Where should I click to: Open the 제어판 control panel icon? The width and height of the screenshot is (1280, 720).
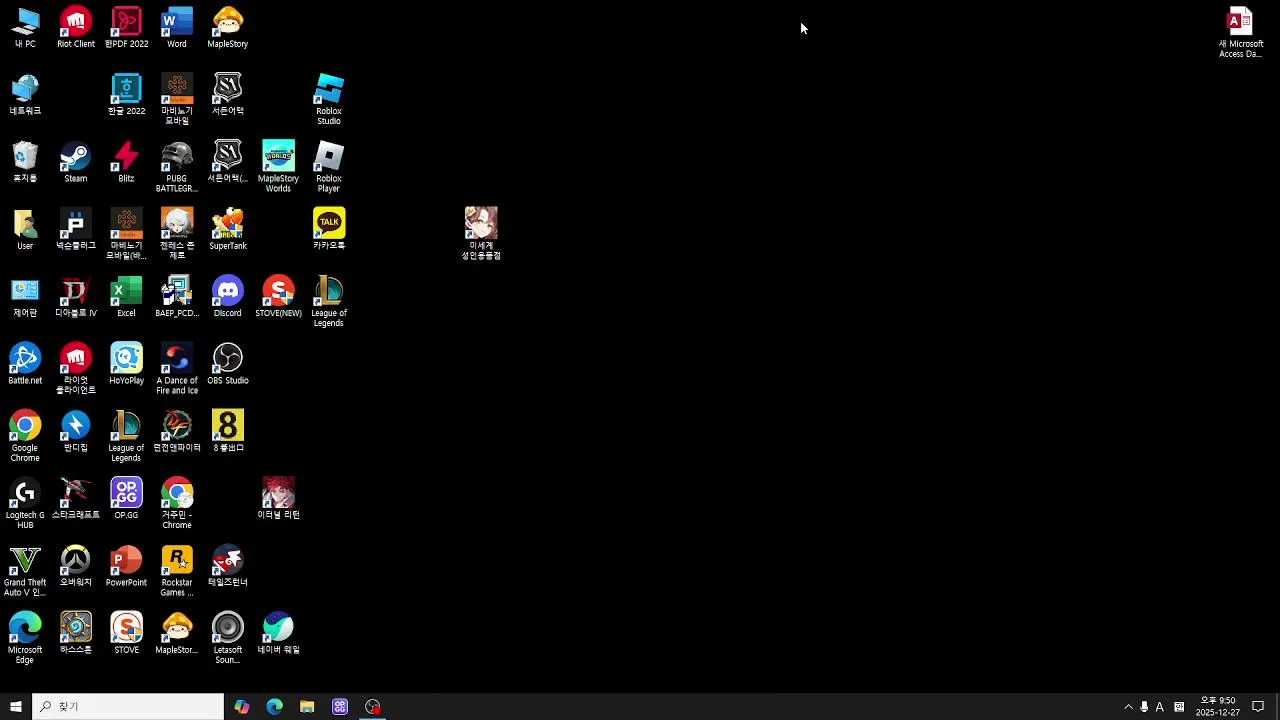point(25,297)
